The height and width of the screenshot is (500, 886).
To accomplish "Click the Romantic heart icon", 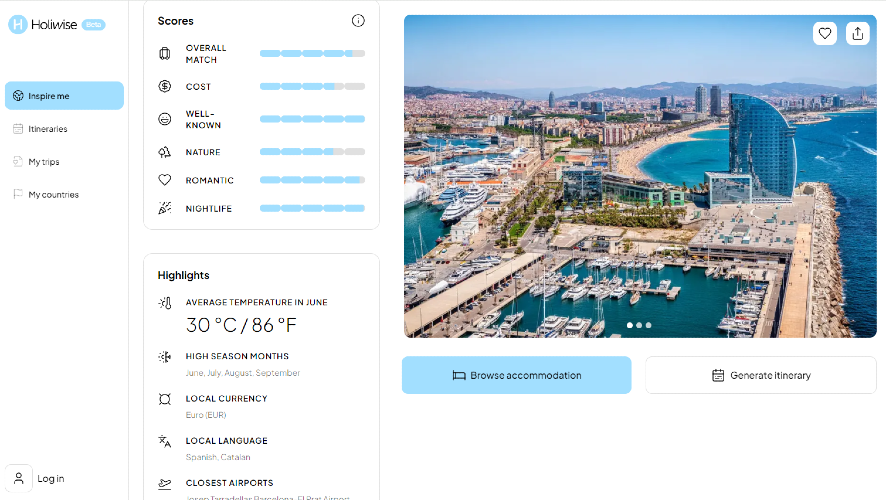I will pyautogui.click(x=164, y=180).
